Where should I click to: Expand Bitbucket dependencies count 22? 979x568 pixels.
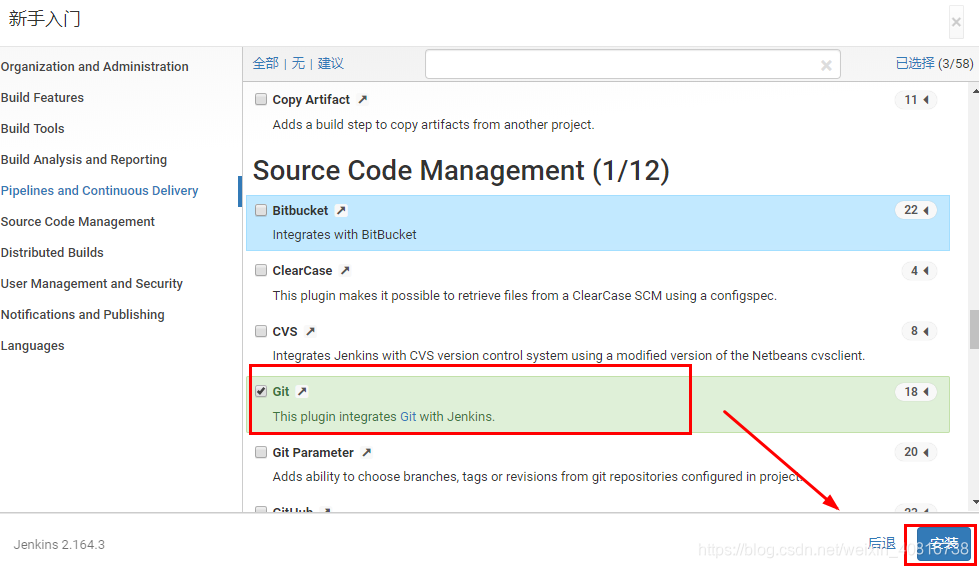click(x=916, y=210)
